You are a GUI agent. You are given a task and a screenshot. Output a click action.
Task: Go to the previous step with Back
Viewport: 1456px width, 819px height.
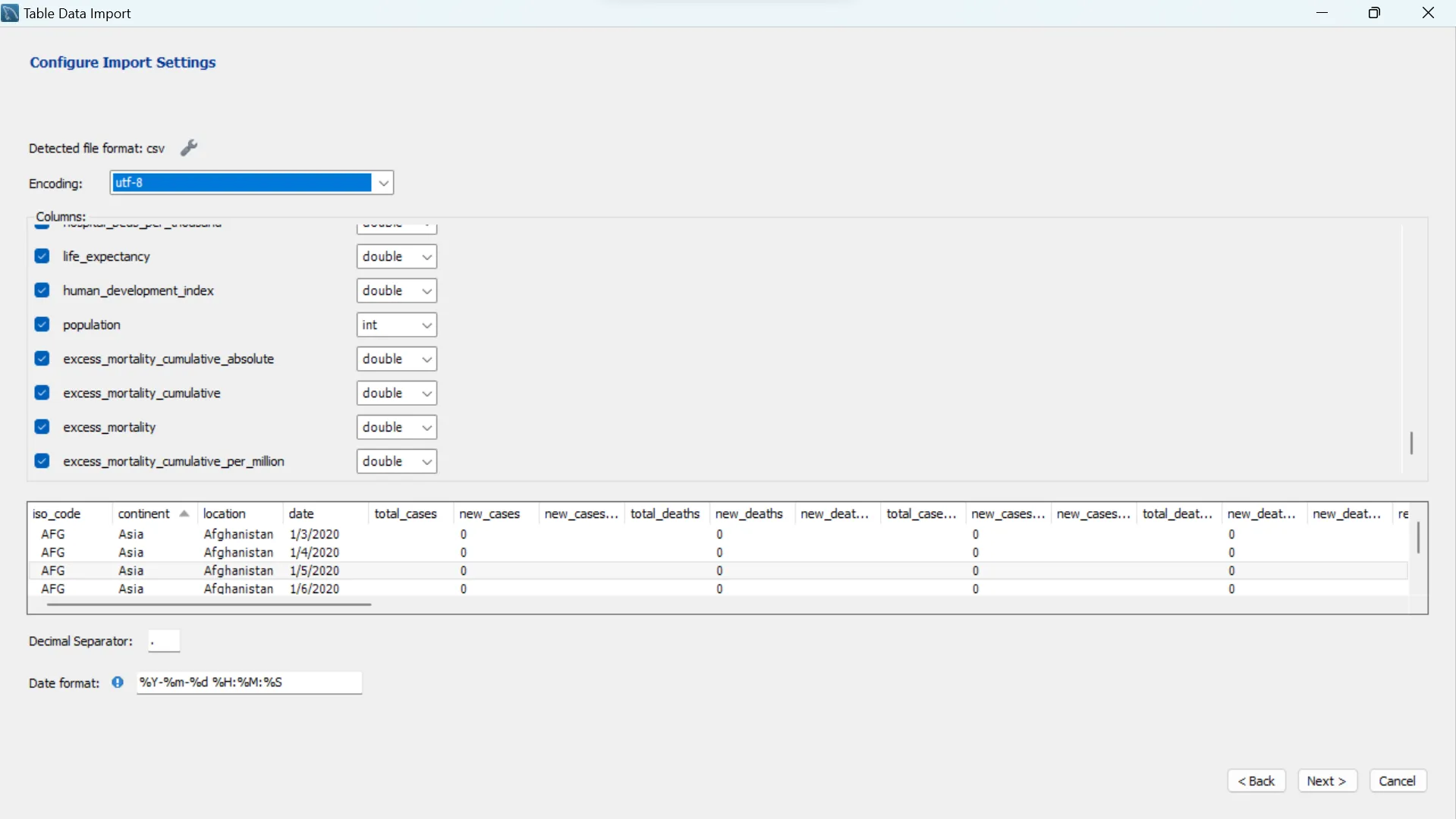pyautogui.click(x=1256, y=781)
